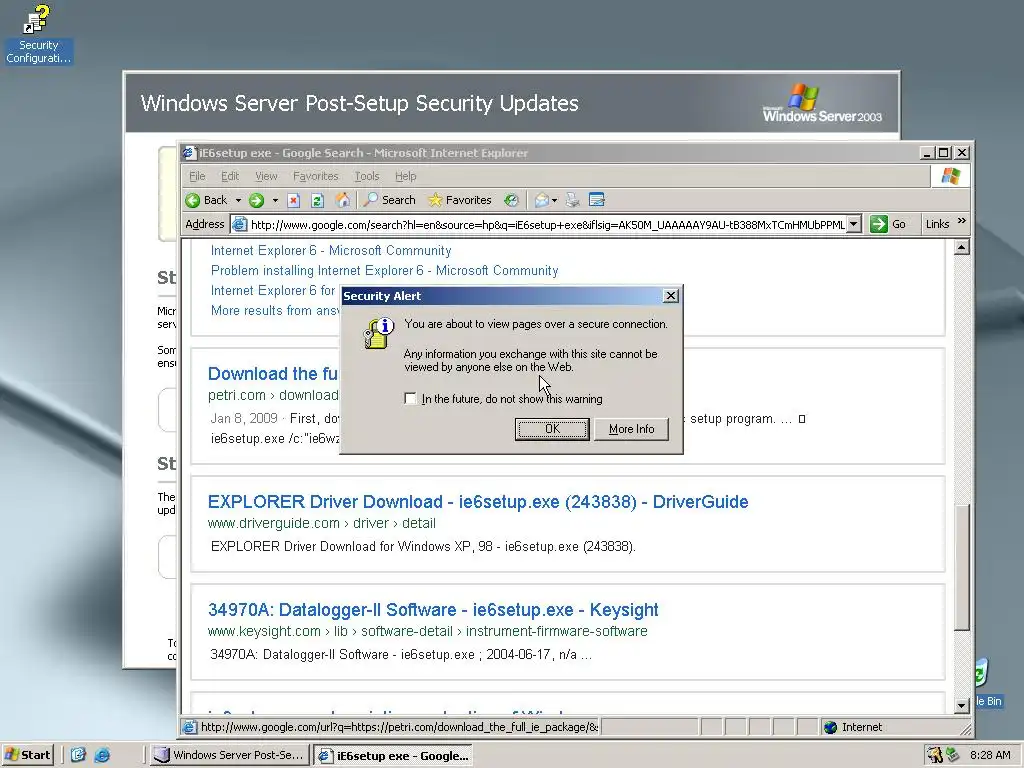Screen dimensions: 1024x768
Task: Click inside the Address URL field
Action: point(547,224)
